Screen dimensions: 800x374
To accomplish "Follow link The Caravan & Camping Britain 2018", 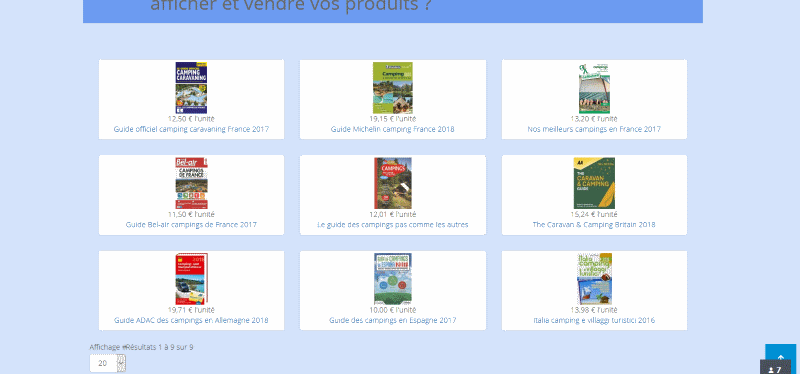I will (x=594, y=225).
